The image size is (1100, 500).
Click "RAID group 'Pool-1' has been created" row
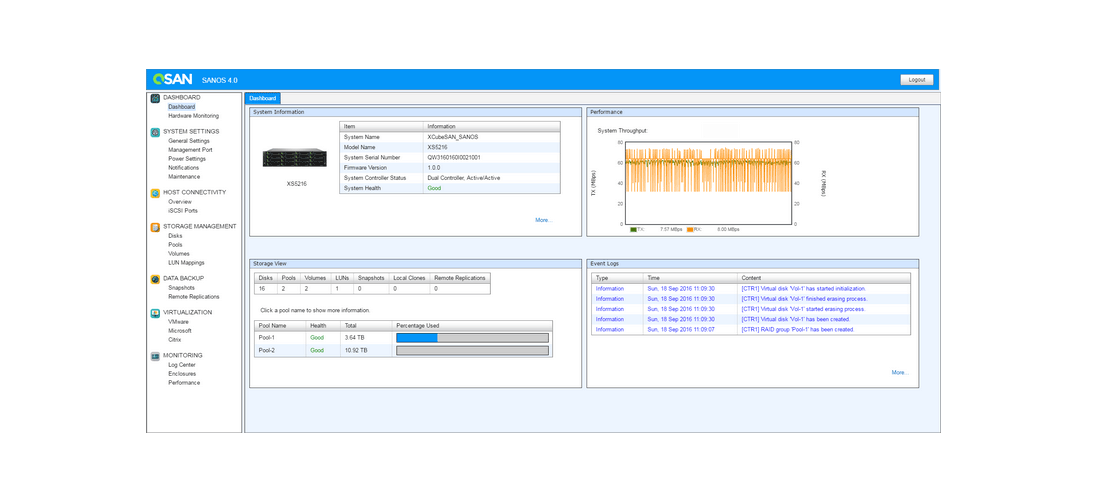tap(751, 329)
